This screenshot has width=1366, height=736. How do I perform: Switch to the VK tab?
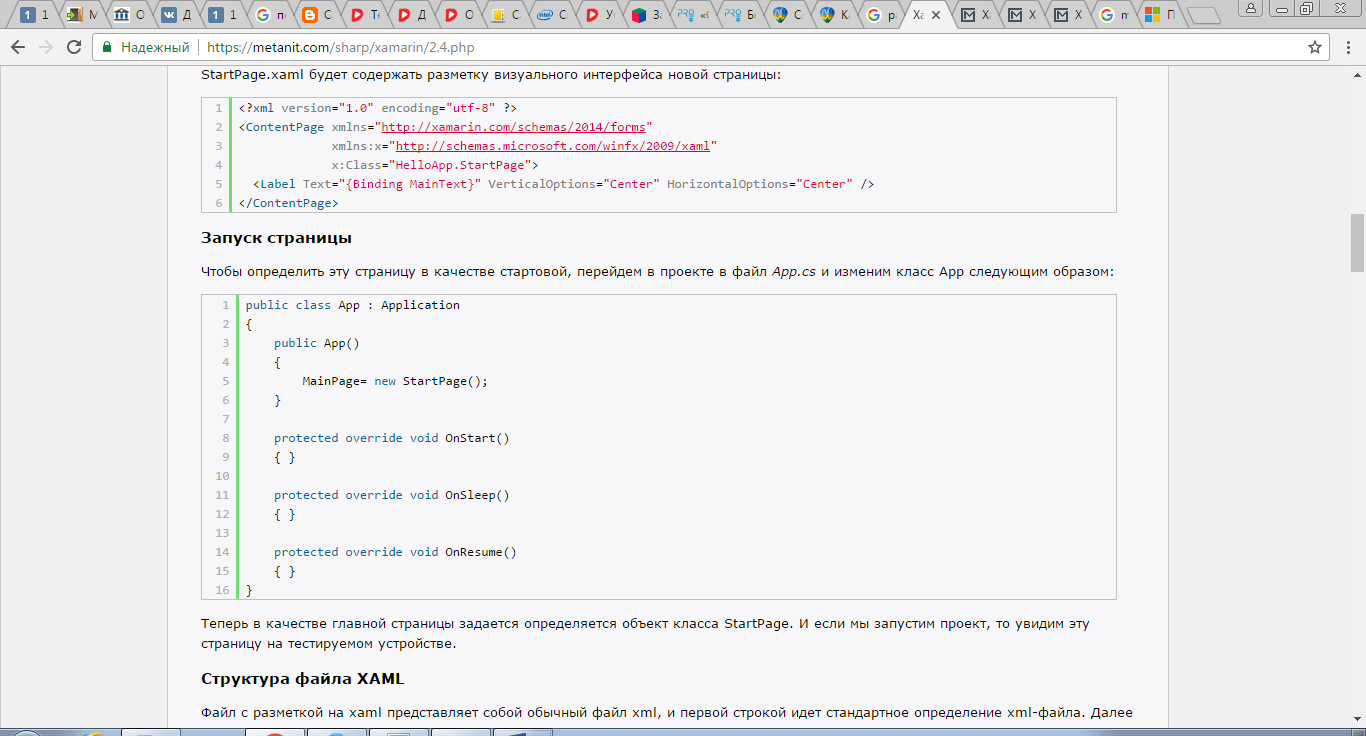[x=176, y=15]
